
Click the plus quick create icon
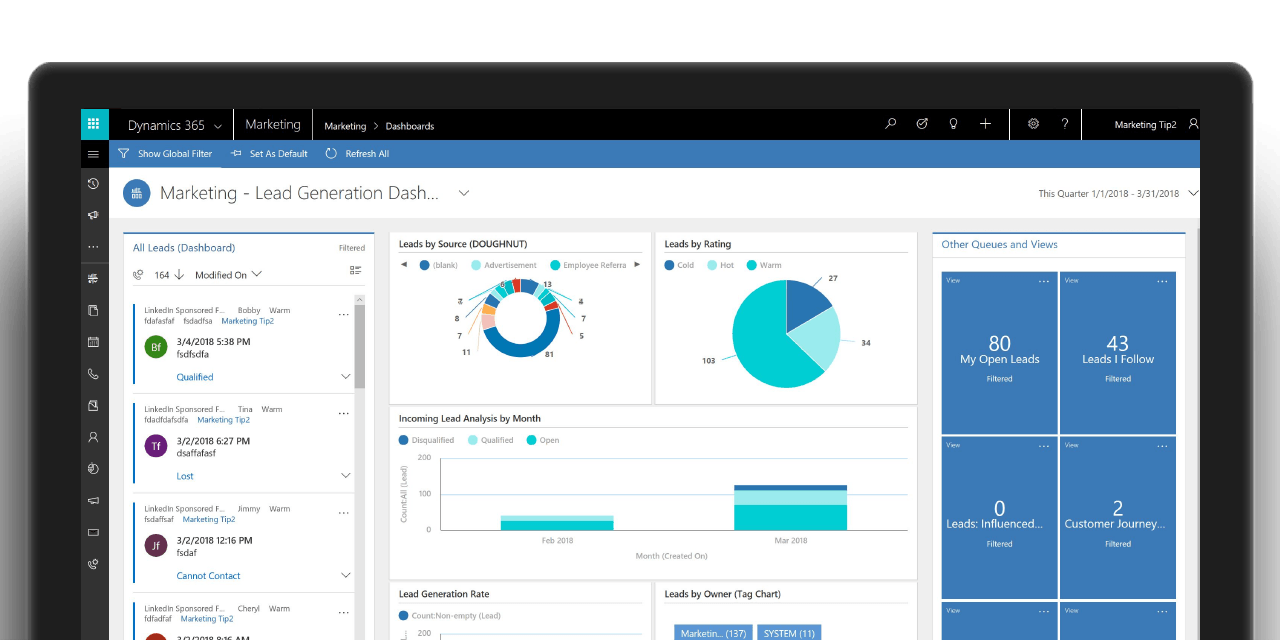click(985, 124)
